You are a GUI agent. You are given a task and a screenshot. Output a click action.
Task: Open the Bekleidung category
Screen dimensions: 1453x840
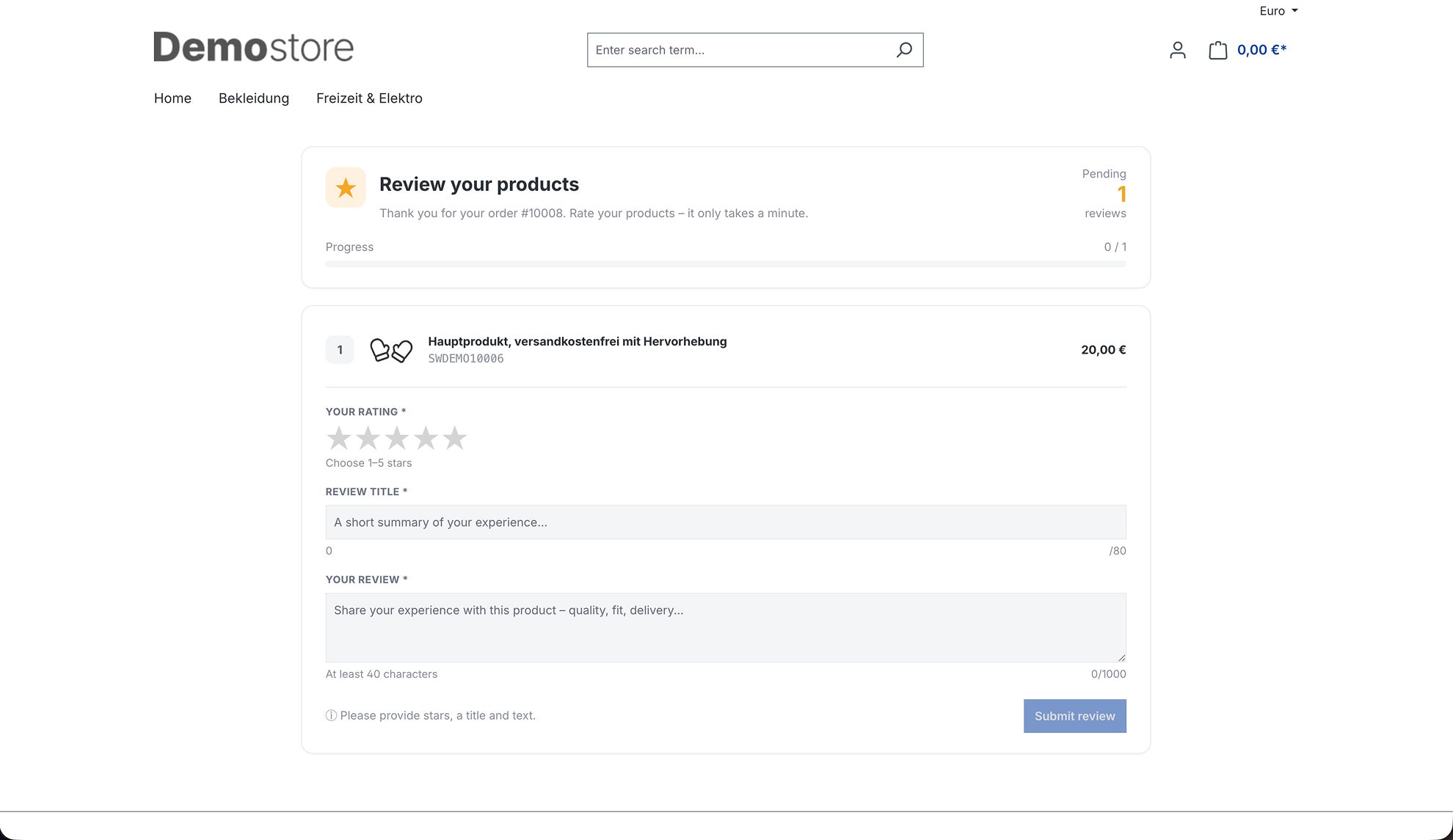point(254,98)
